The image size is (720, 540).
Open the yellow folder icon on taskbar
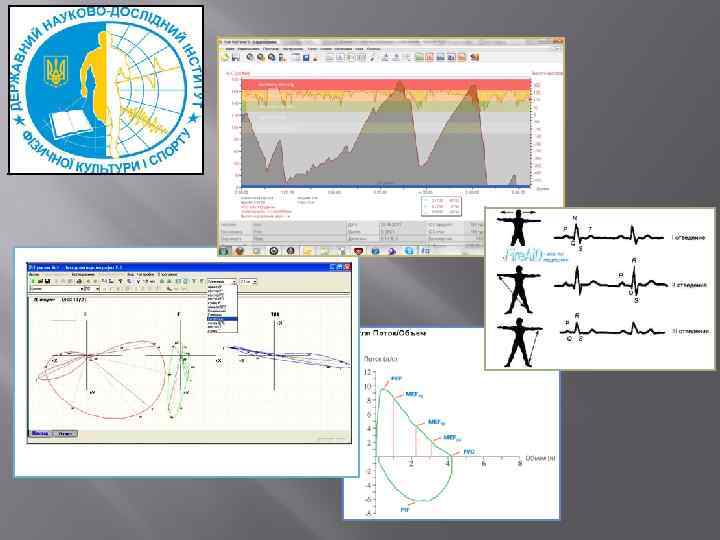coord(307,251)
